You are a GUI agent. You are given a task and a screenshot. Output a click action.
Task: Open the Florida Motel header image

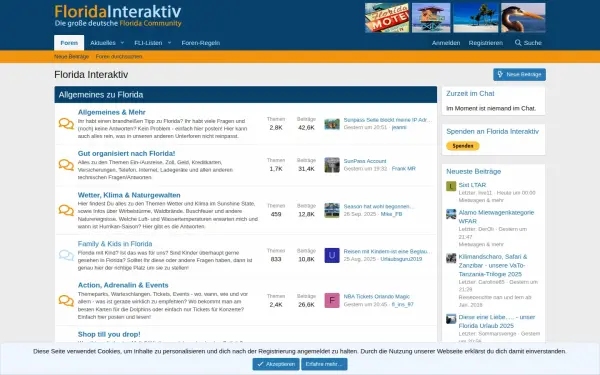point(387,18)
